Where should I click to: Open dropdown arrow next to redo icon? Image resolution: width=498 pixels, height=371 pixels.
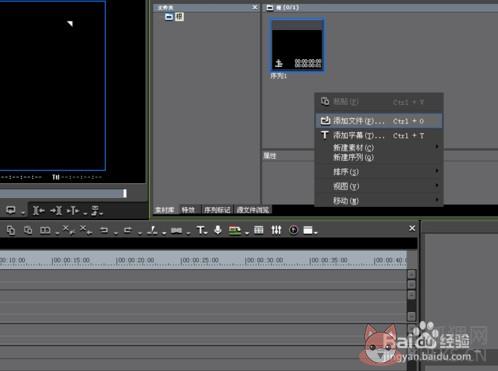pyautogui.click(x=140, y=233)
